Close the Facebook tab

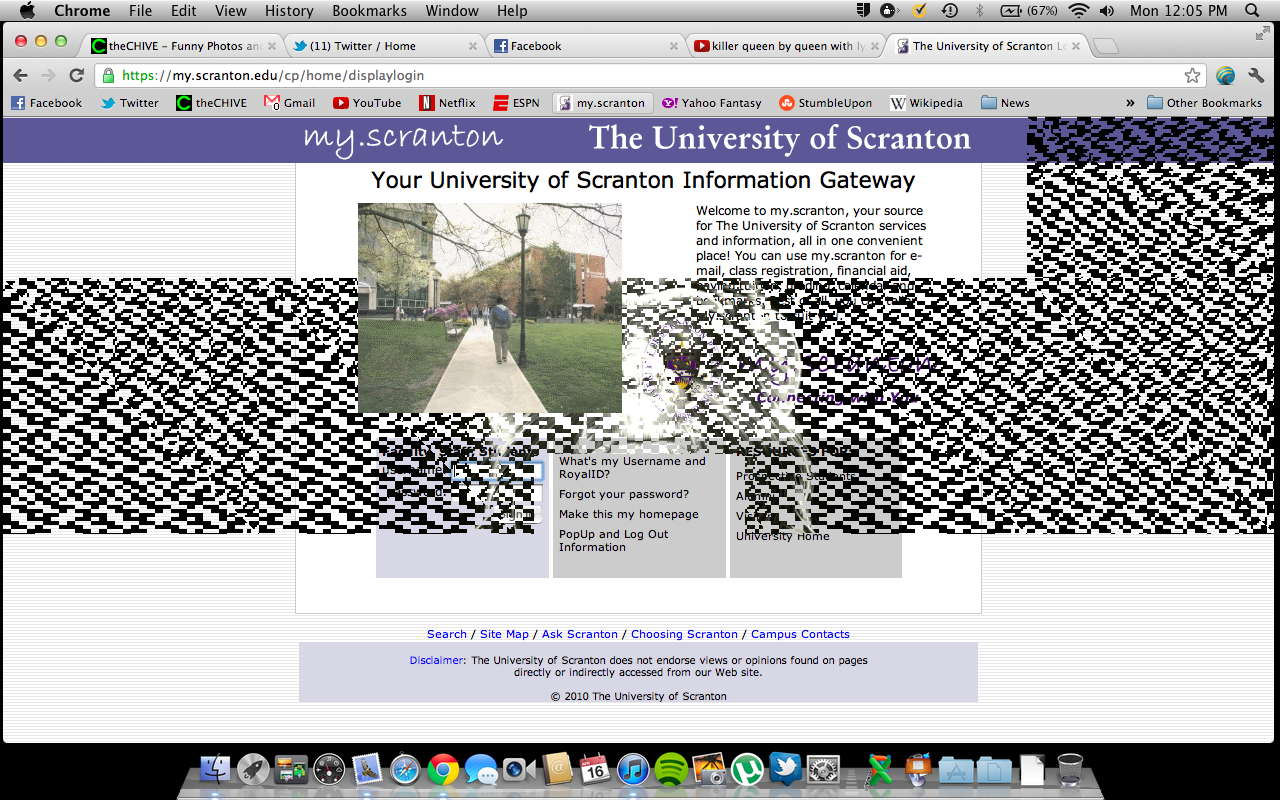pos(674,46)
